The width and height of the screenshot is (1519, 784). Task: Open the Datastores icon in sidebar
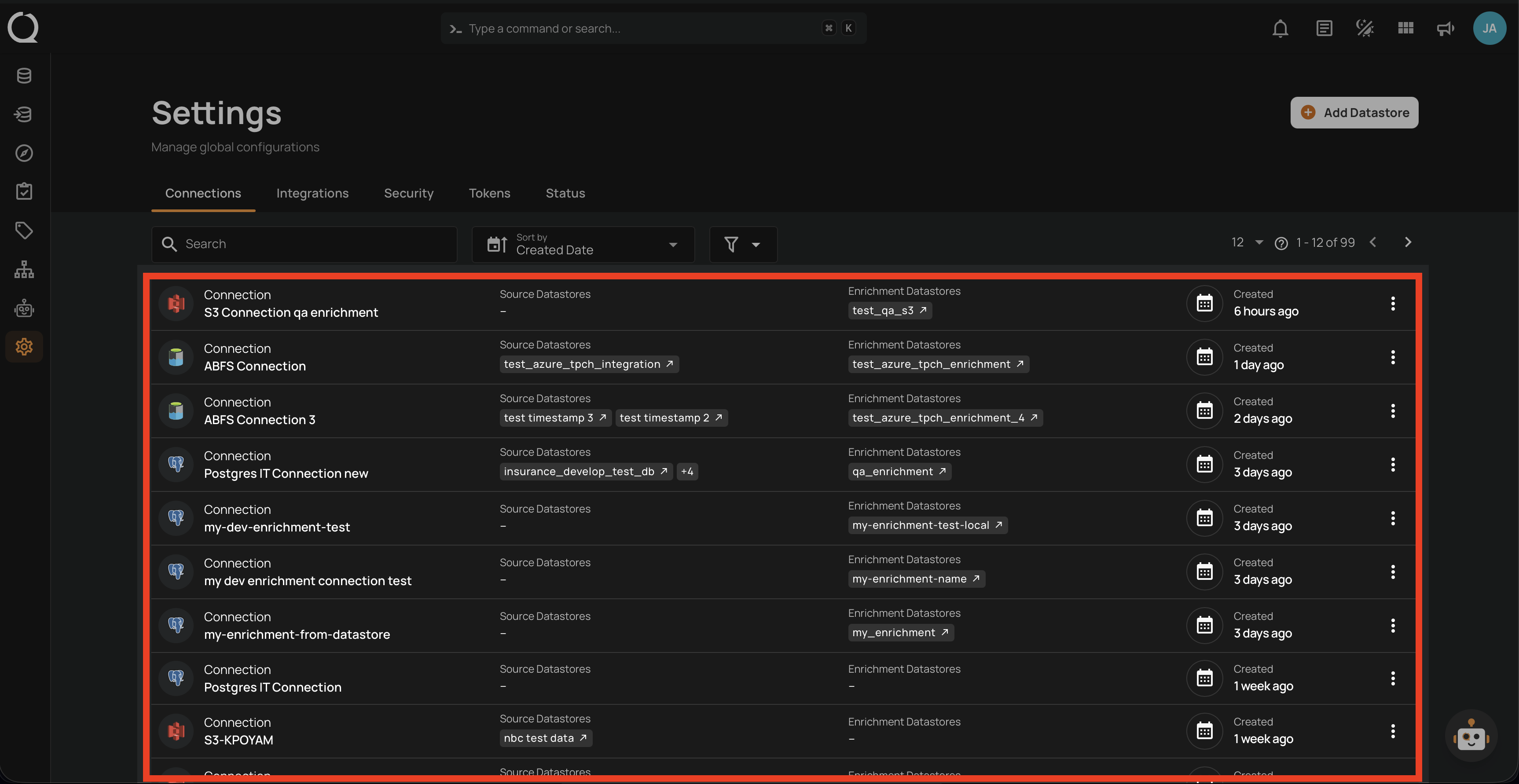point(24,76)
